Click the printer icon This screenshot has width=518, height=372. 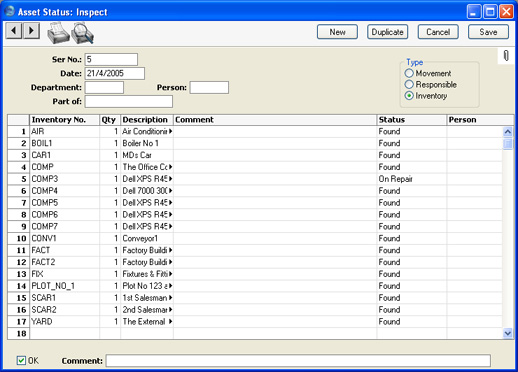(x=58, y=33)
